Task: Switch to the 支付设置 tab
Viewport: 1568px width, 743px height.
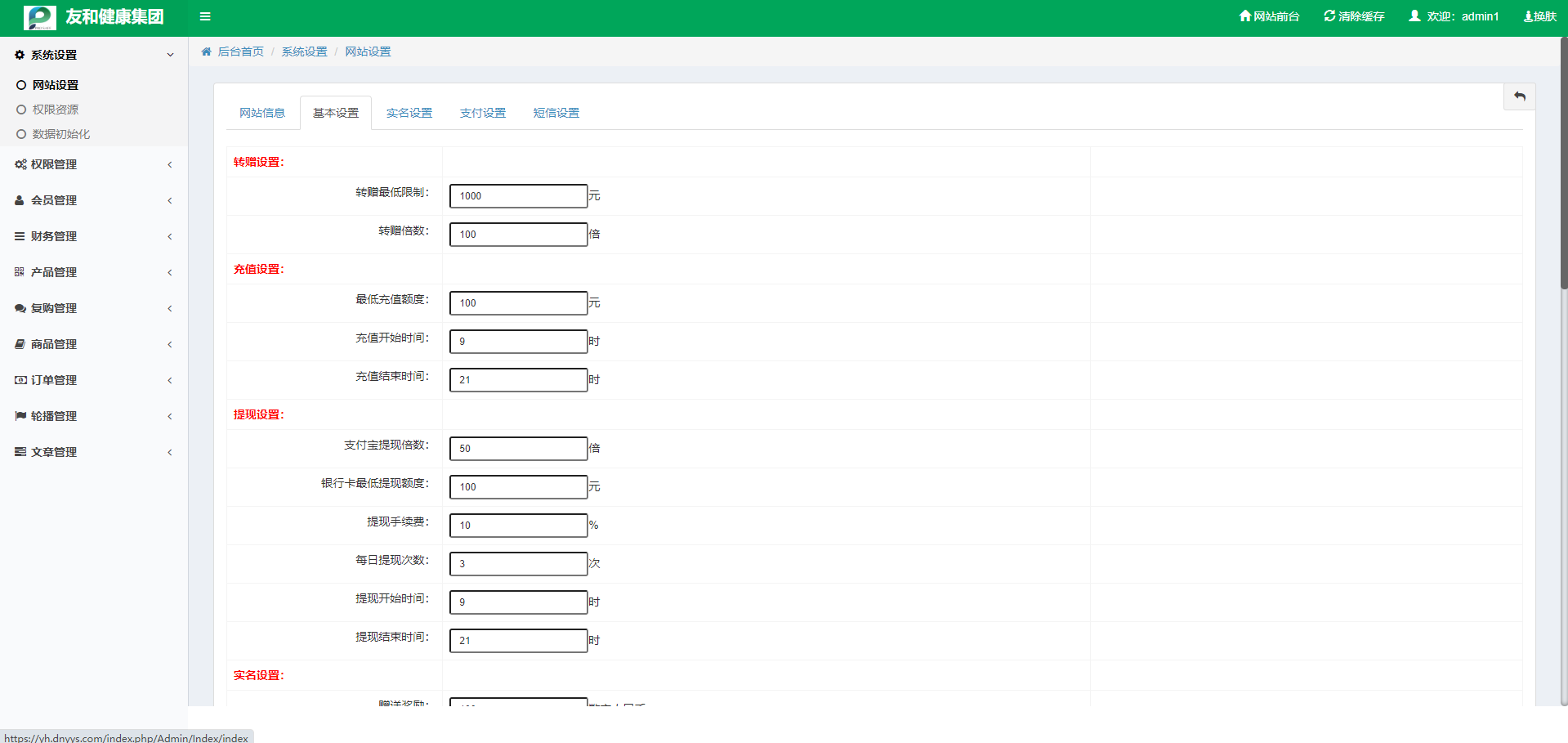Action: pos(482,113)
